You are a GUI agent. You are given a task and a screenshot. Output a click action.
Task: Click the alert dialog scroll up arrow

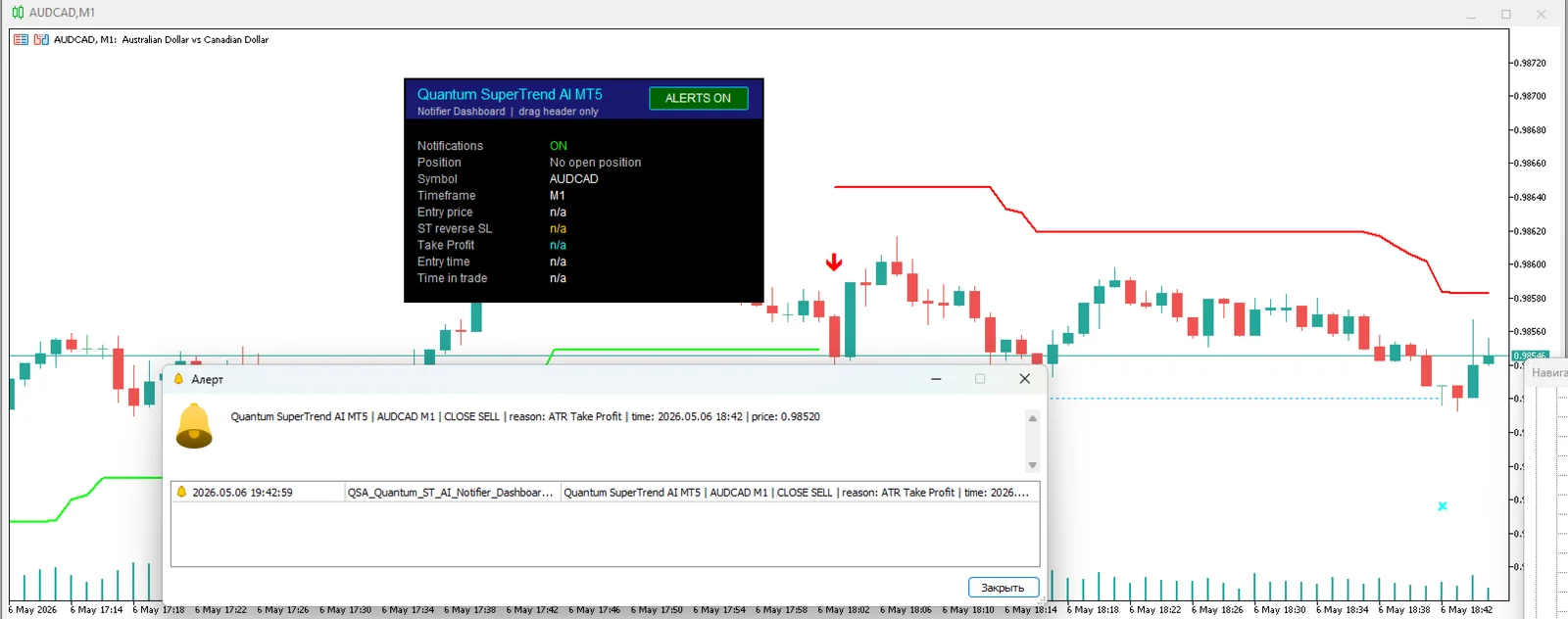pos(1032,418)
